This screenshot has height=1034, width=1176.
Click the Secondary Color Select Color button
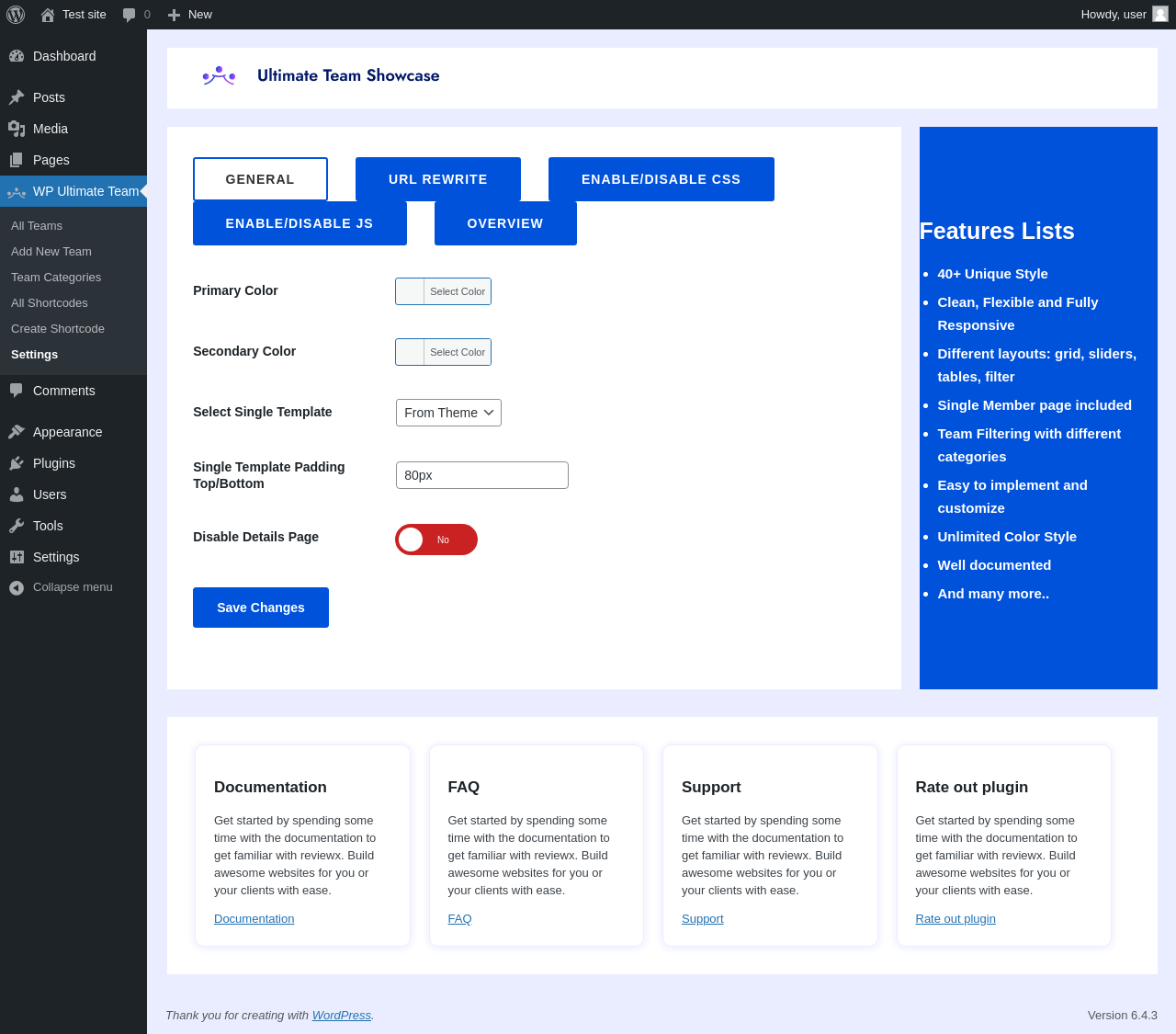tap(458, 352)
